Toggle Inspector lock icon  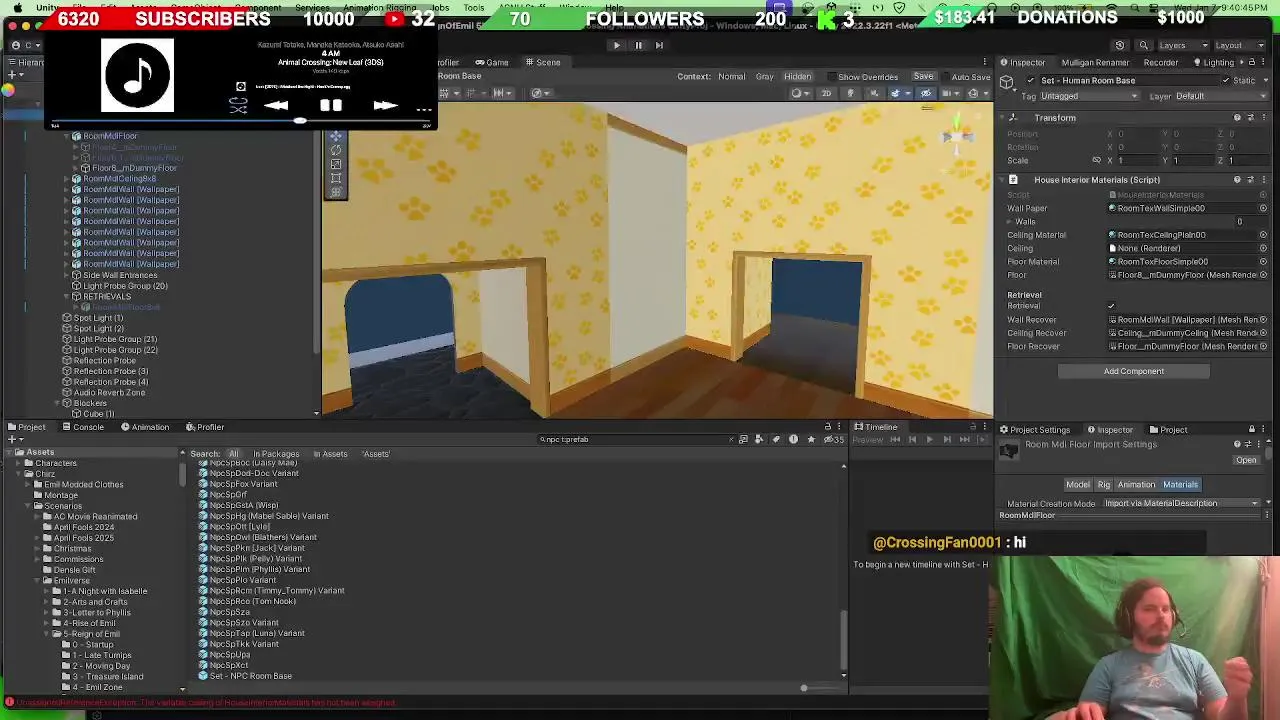[1252, 62]
